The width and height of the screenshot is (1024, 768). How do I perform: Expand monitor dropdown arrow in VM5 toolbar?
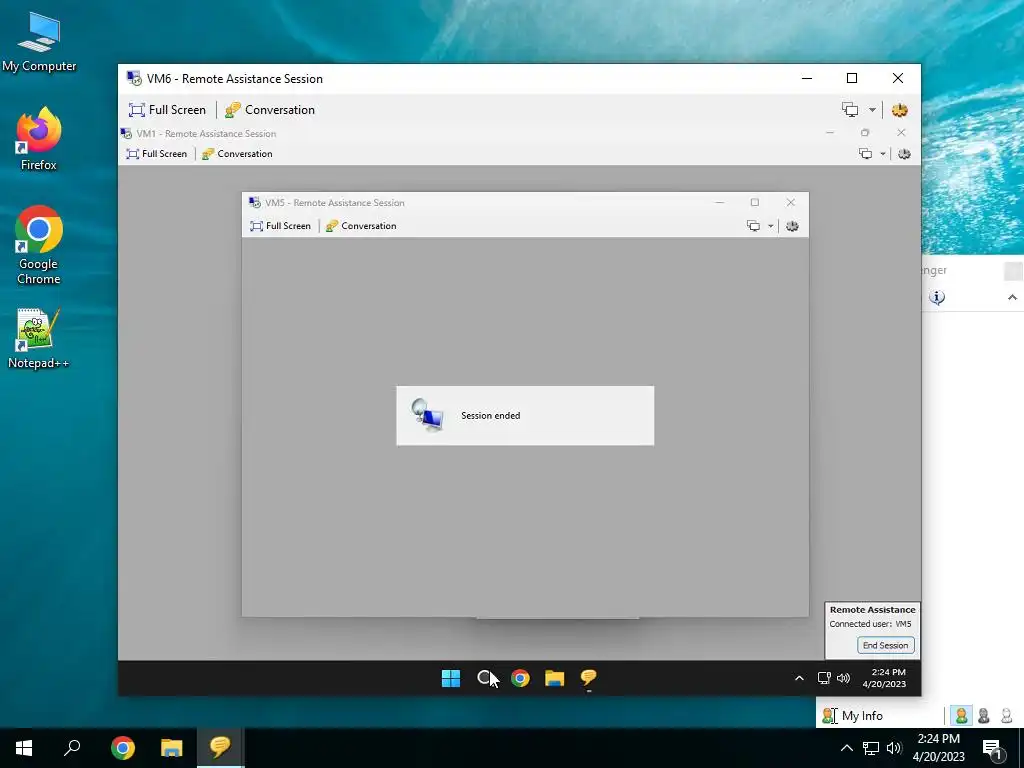[x=771, y=226]
